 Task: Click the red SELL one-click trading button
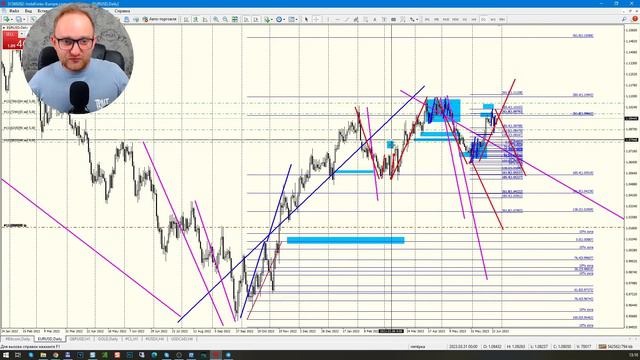point(13,40)
